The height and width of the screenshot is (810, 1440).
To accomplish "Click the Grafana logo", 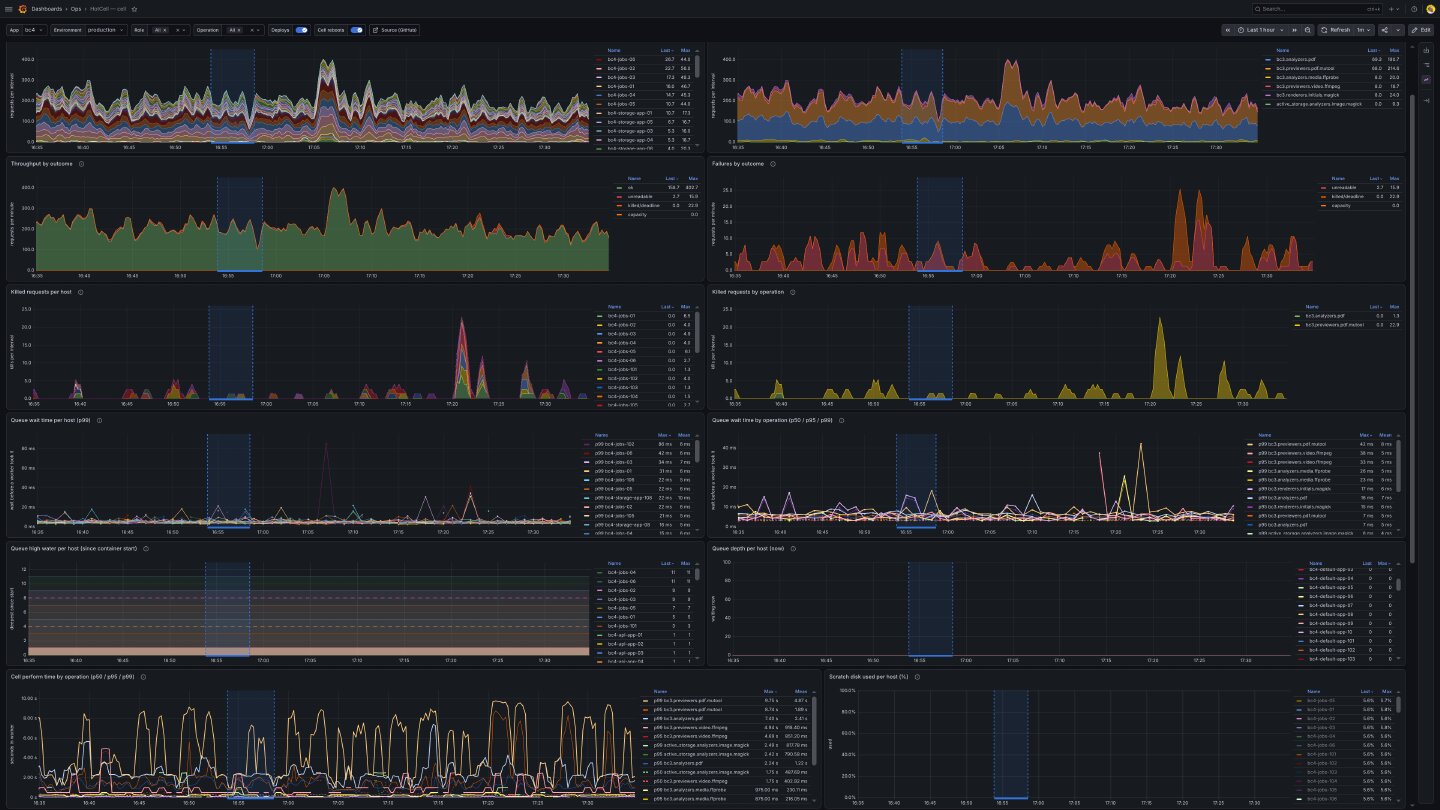I will [x=22, y=9].
